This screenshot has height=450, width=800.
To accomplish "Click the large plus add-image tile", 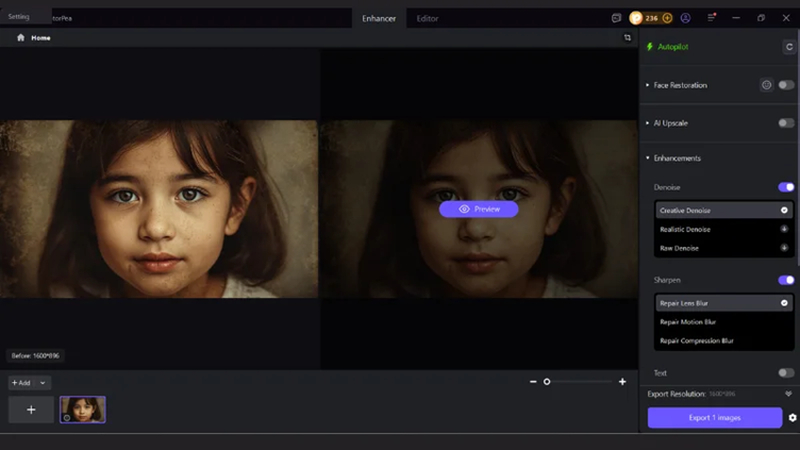I will point(31,410).
